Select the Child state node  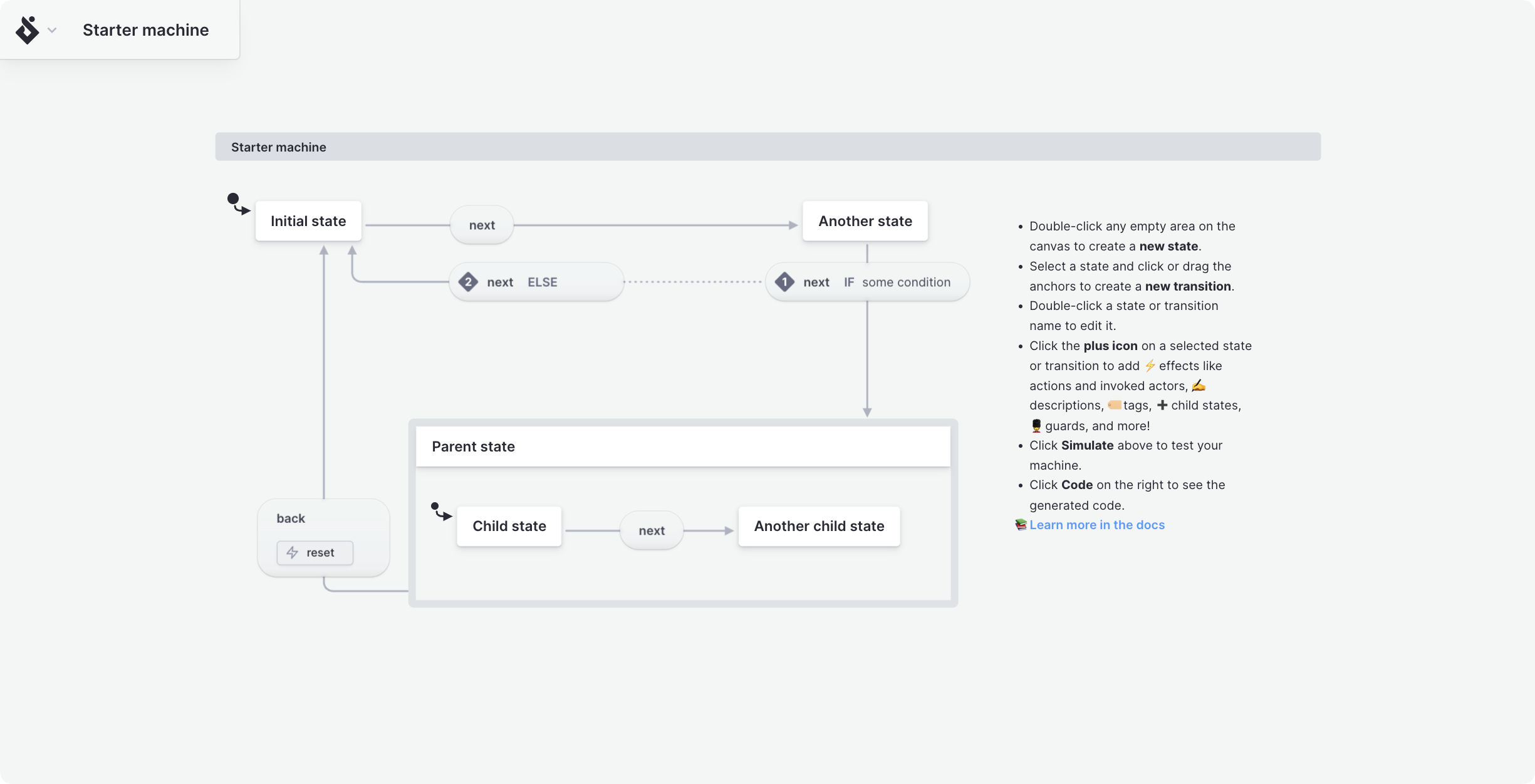pyautogui.click(x=509, y=527)
